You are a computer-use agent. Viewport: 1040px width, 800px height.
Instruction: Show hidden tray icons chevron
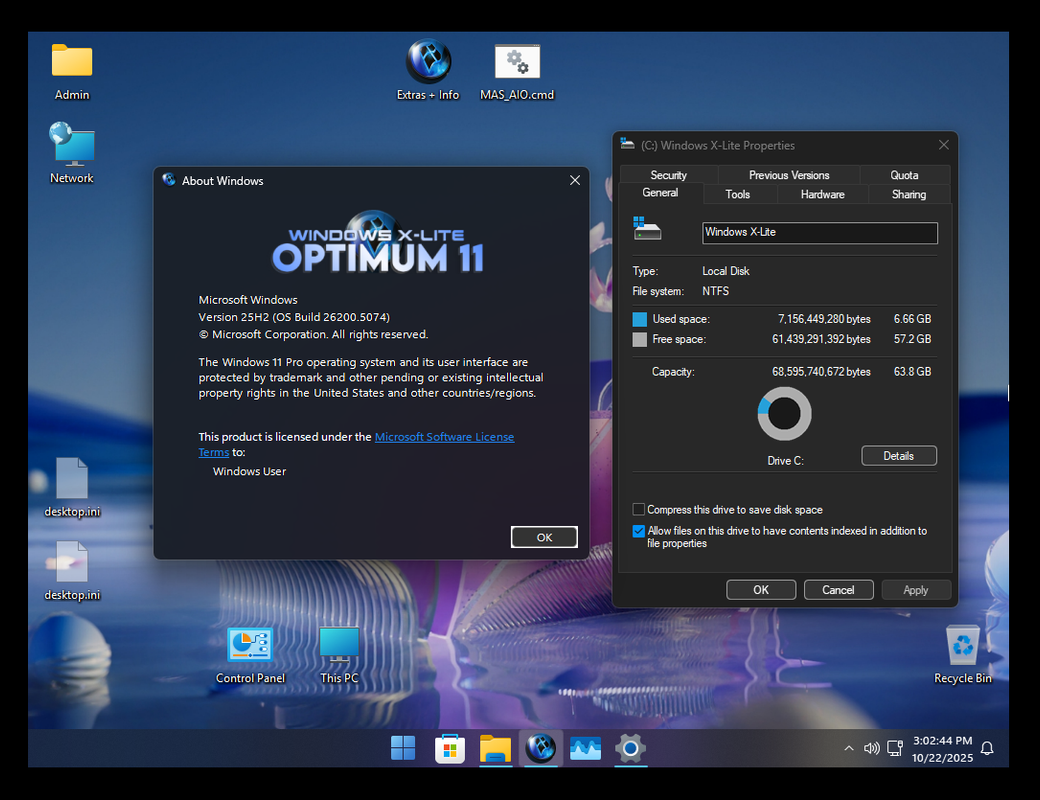coord(848,748)
